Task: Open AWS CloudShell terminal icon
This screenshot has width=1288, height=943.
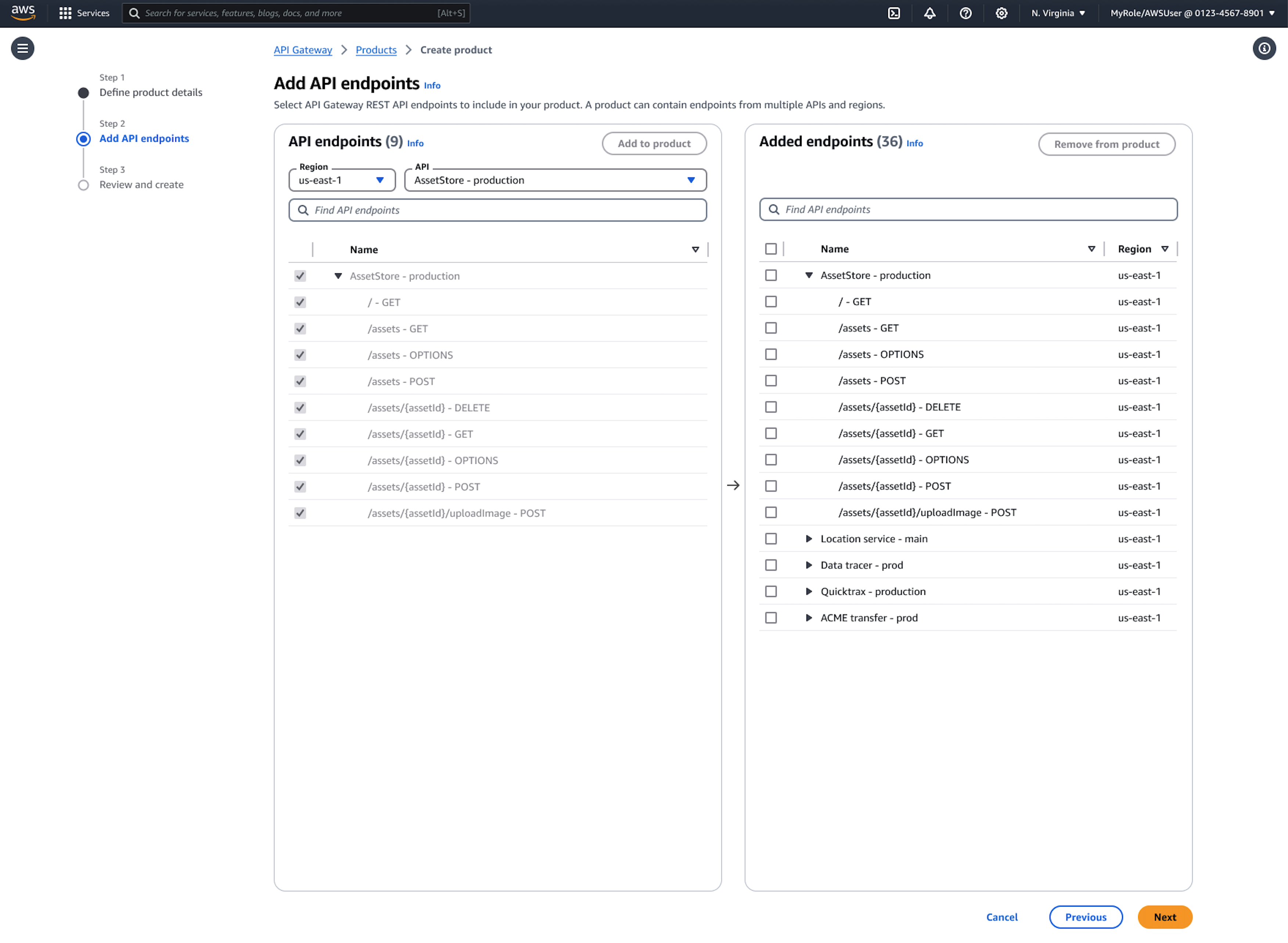Action: (x=893, y=13)
